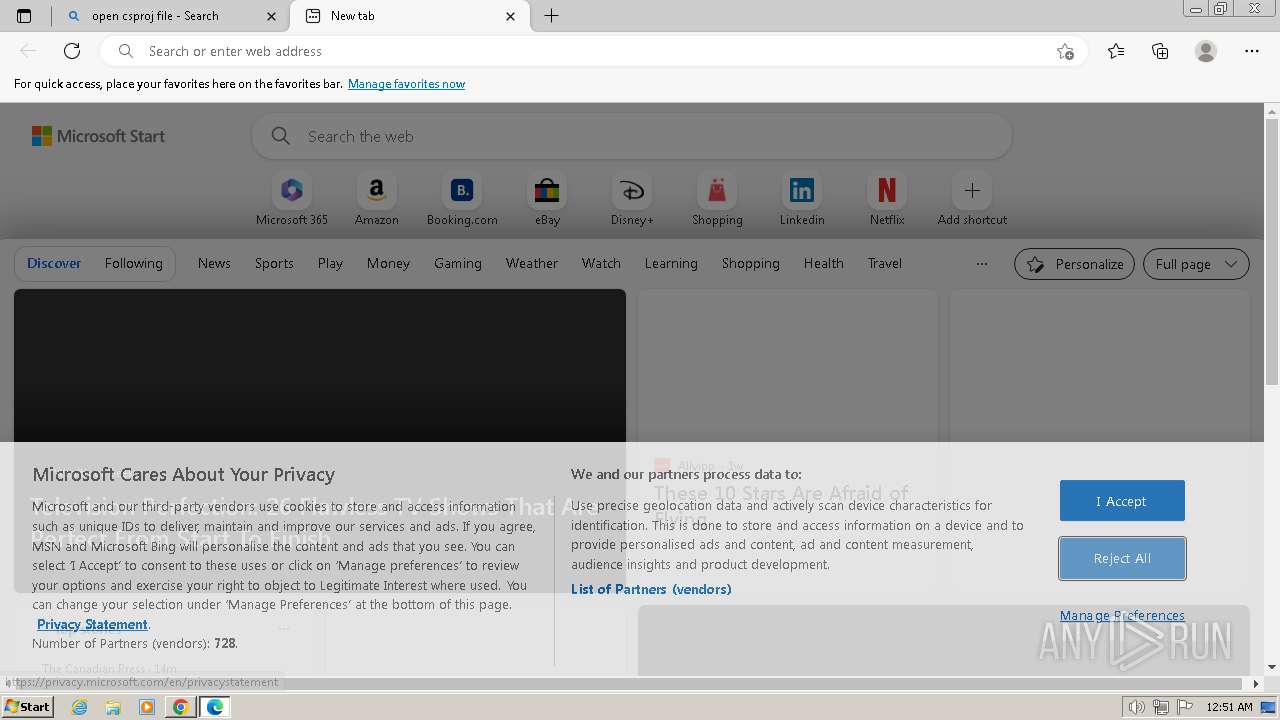Open Booking.com shortcut
The image size is (1280, 720).
(x=462, y=200)
